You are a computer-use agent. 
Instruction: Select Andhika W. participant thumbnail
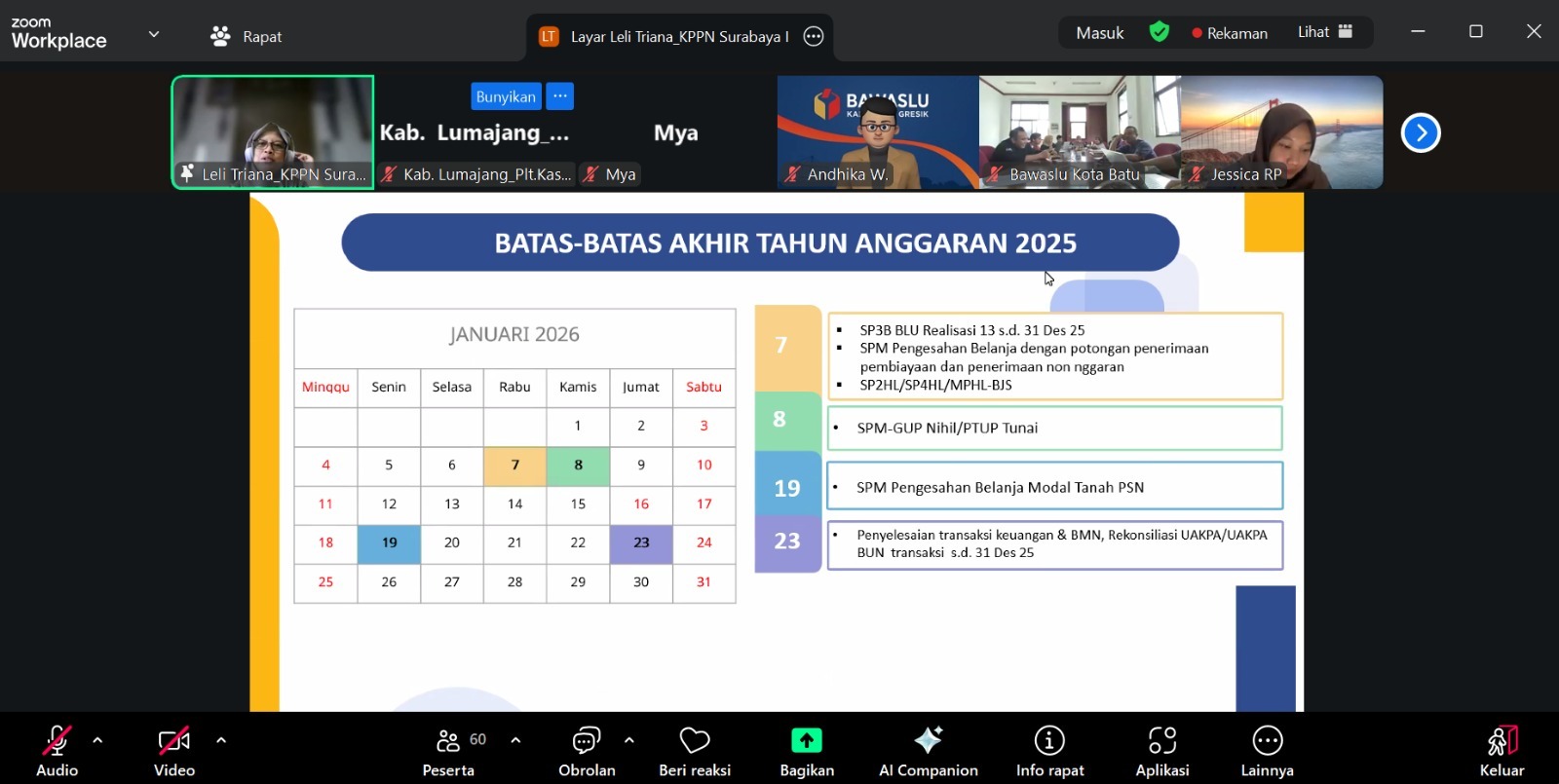[x=878, y=132]
